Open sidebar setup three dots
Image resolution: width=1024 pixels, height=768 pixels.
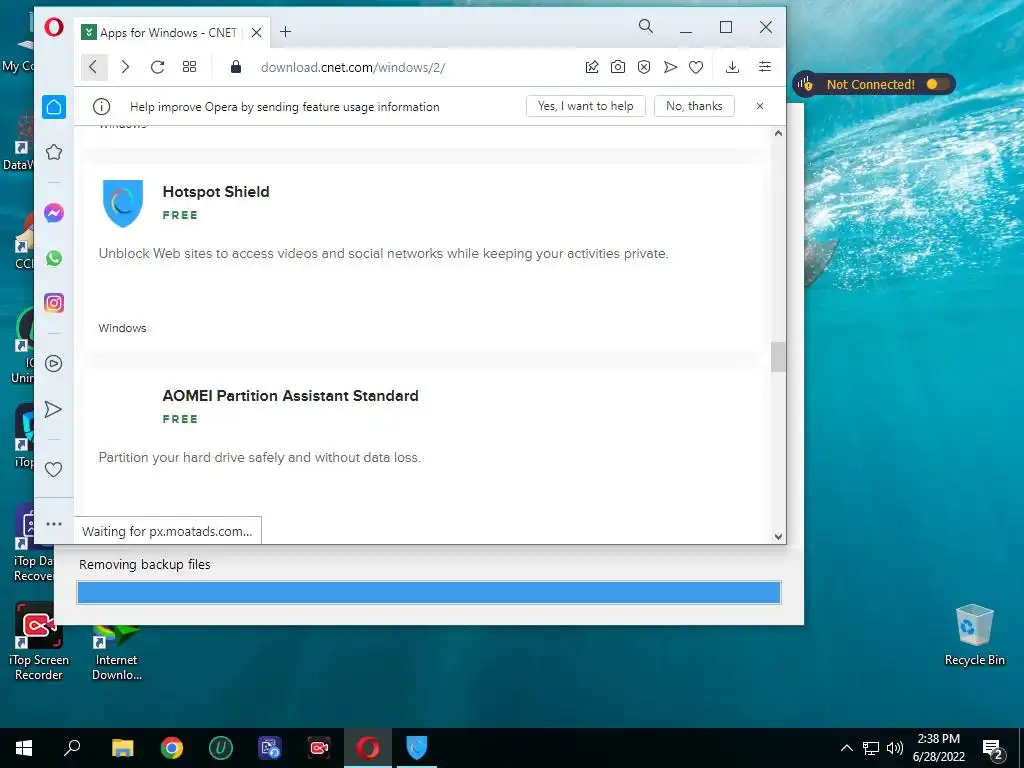(54, 524)
